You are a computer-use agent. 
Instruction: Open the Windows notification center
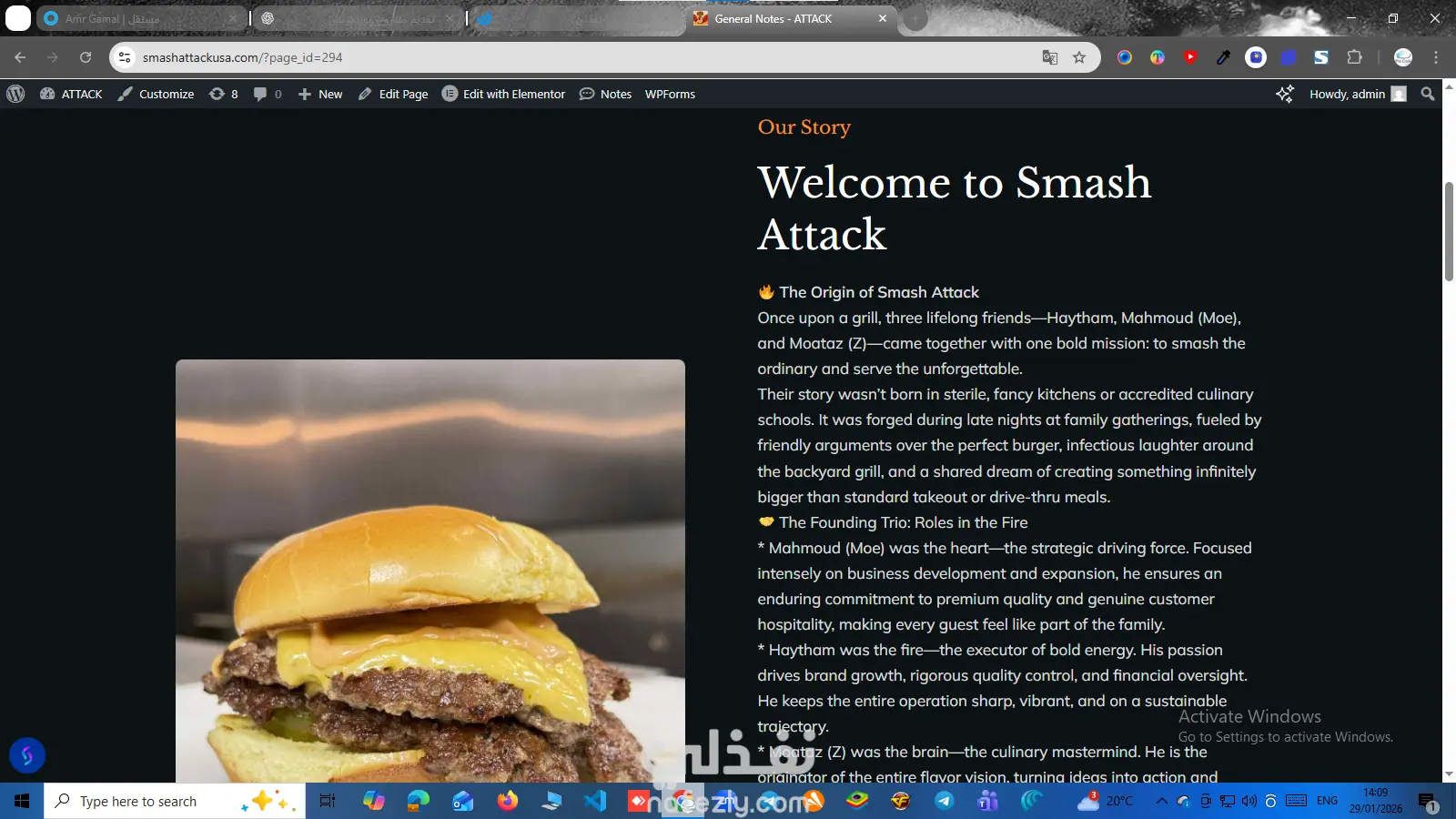tap(1428, 802)
